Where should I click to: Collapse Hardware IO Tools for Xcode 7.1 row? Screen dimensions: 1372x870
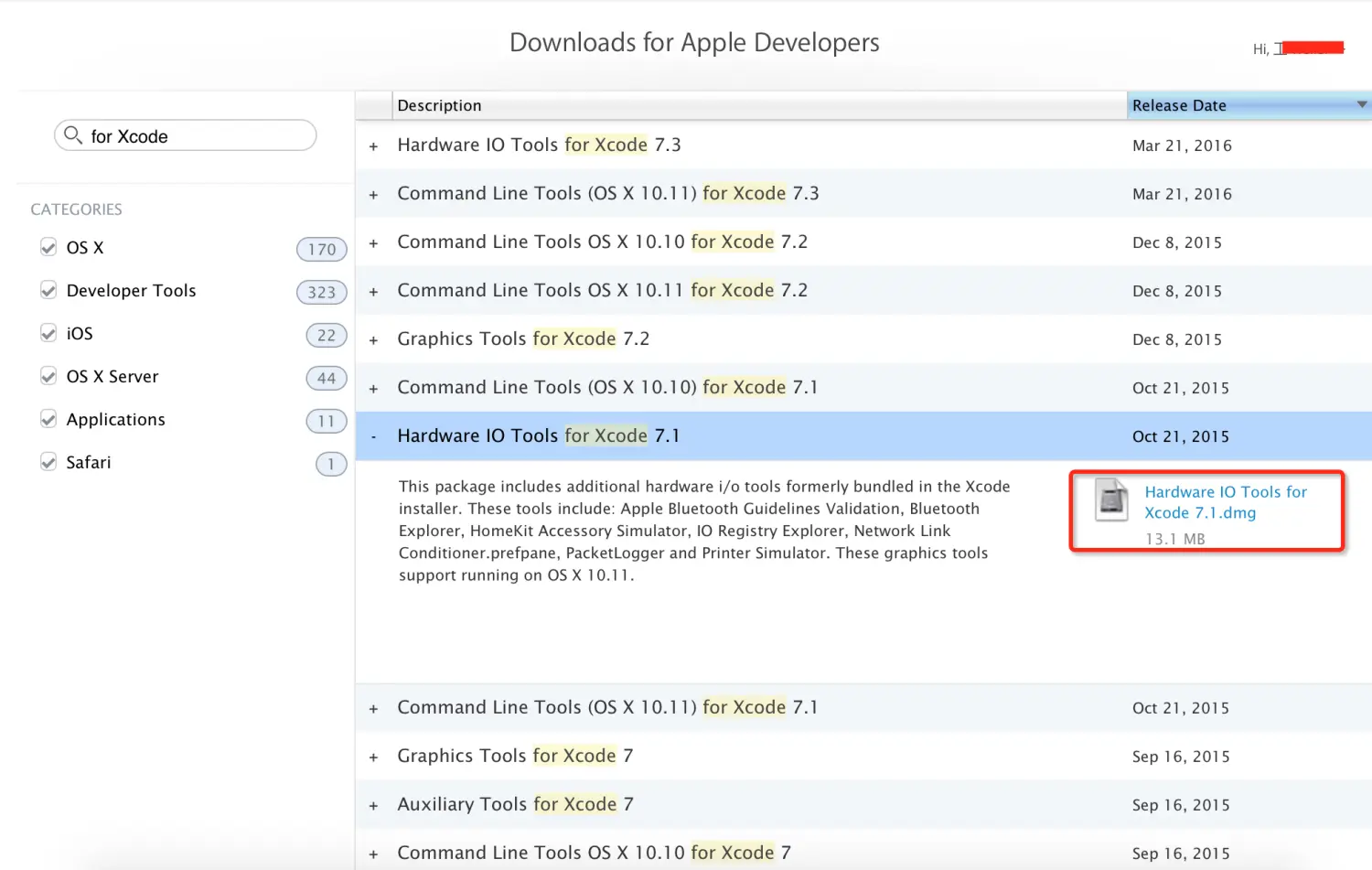pos(373,437)
